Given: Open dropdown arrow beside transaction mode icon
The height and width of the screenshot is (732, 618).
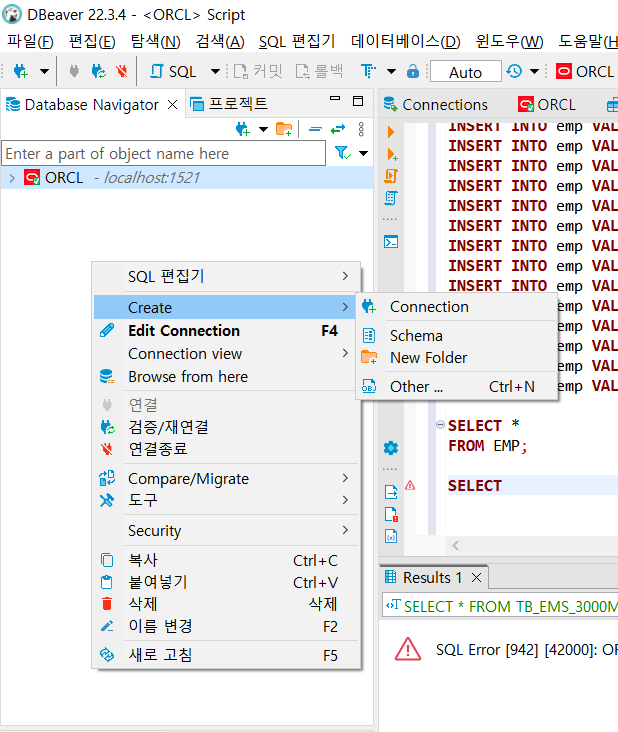Looking at the screenshot, I should 392,71.
